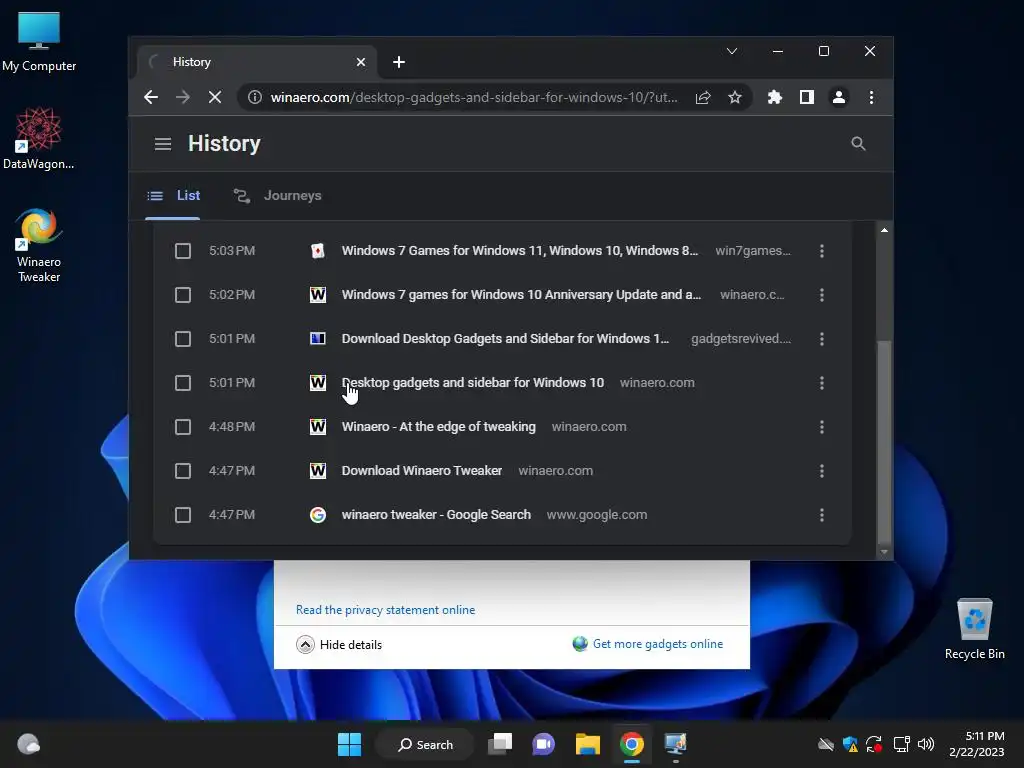Select Winaero Tweaker desktop shortcut
This screenshot has width=1024, height=768.
[39, 246]
